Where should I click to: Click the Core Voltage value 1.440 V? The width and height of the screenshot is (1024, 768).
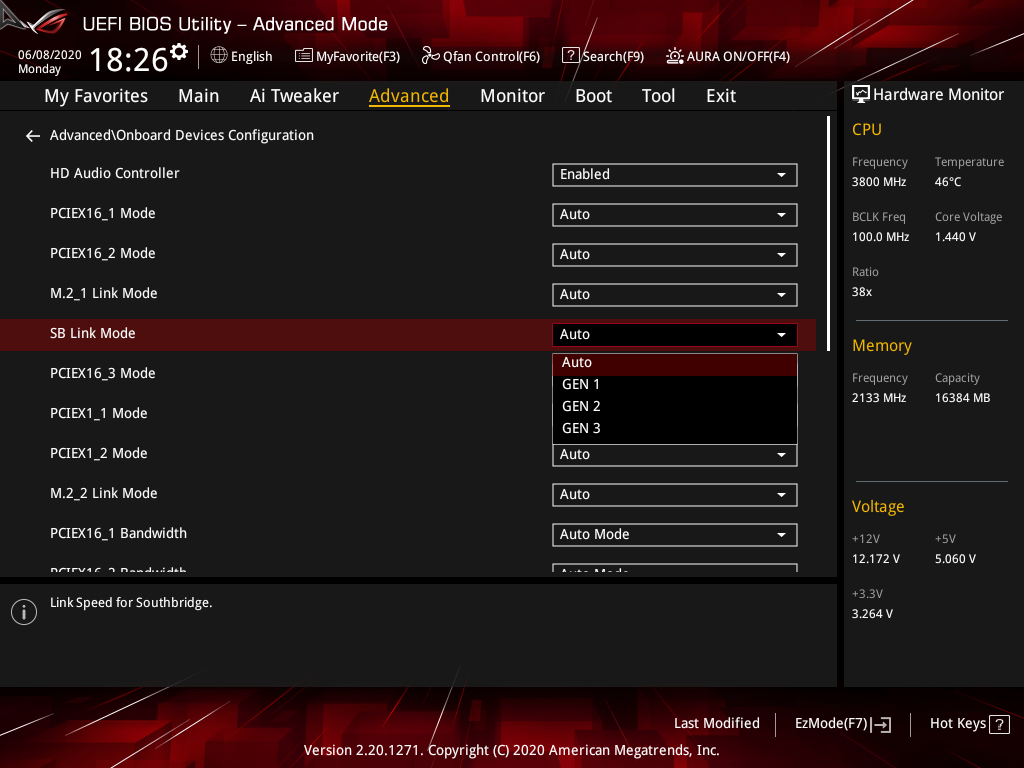(955, 237)
